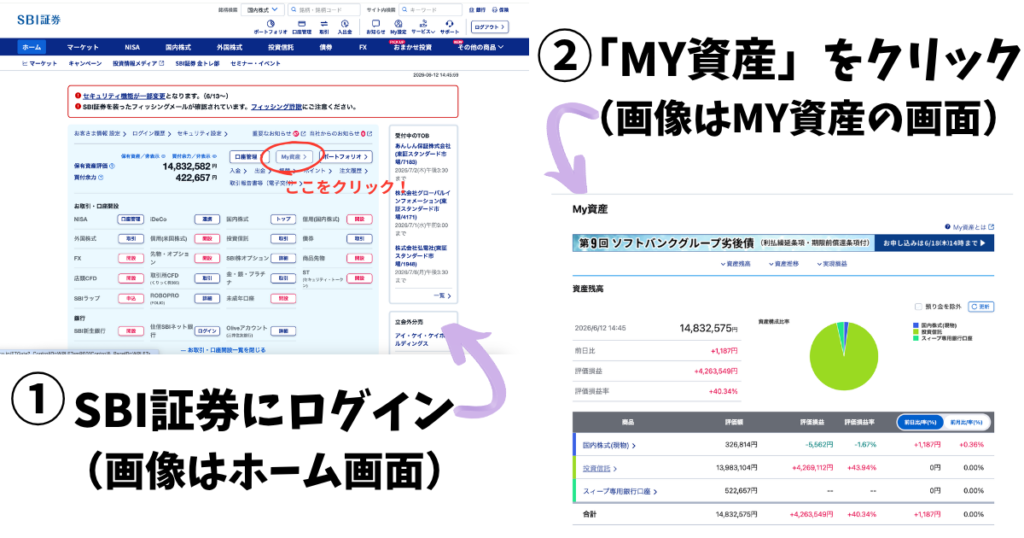1024x538 pixels.
Task: Jump to 実現損益 section anchor
Action: 832,264
